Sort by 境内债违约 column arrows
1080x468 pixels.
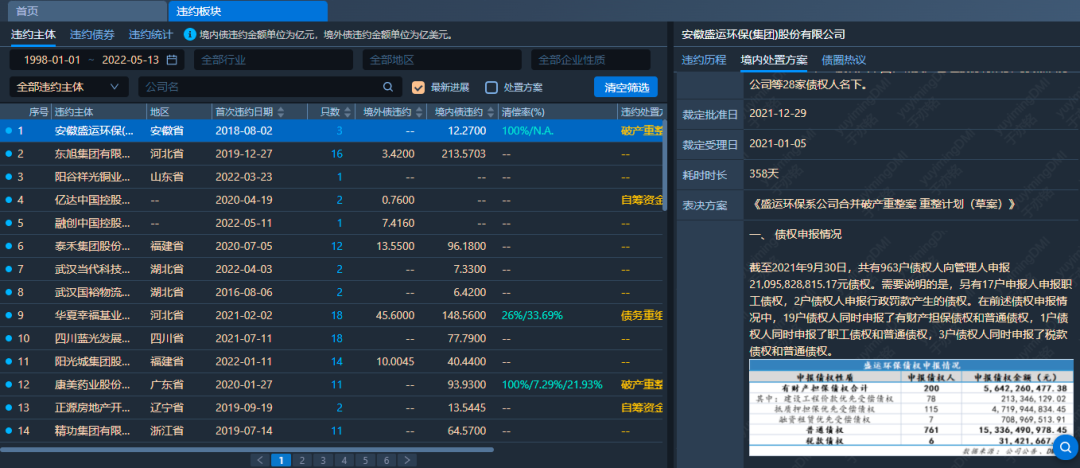click(x=491, y=112)
